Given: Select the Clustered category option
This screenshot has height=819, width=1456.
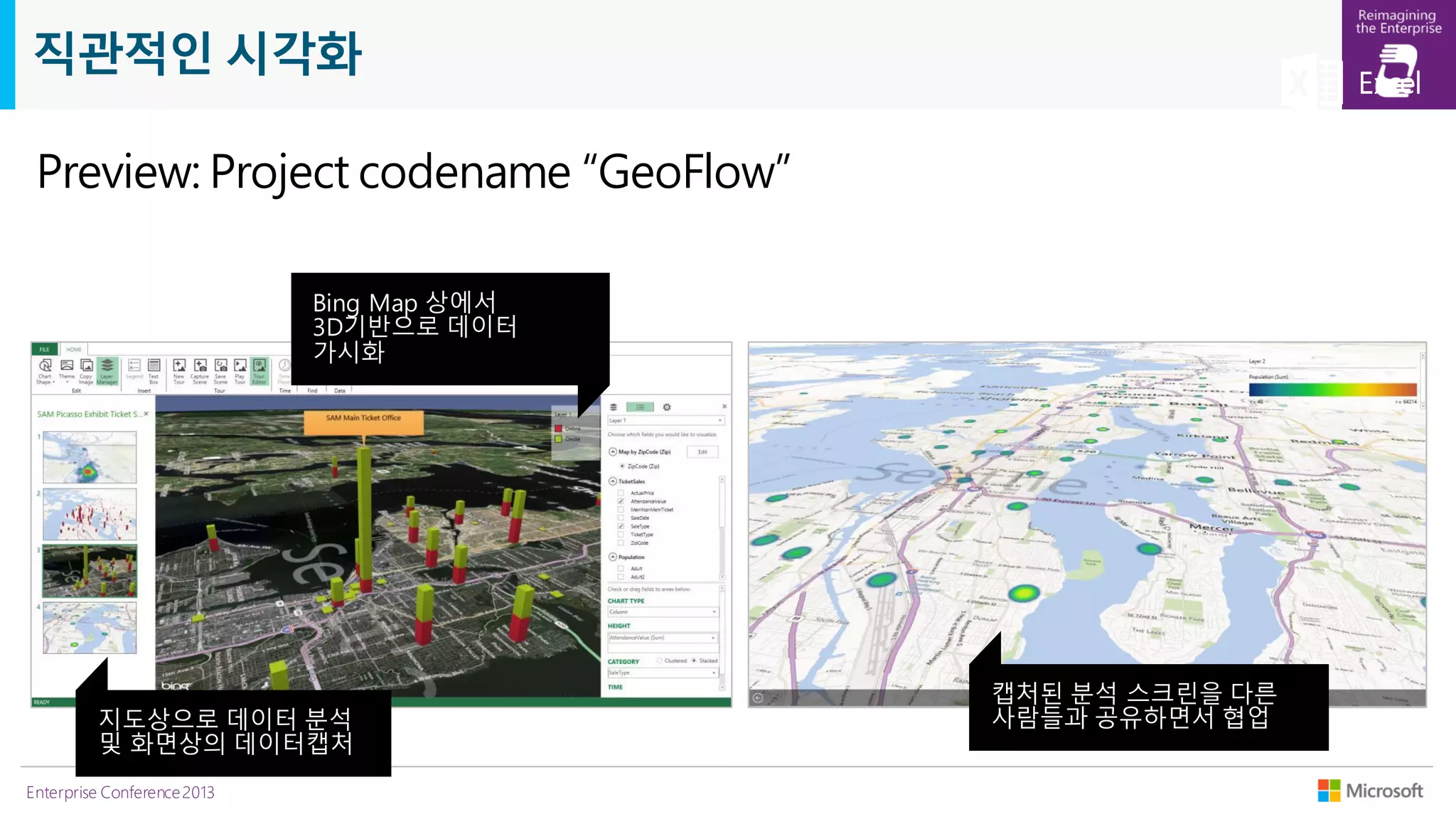Looking at the screenshot, I should 660,660.
